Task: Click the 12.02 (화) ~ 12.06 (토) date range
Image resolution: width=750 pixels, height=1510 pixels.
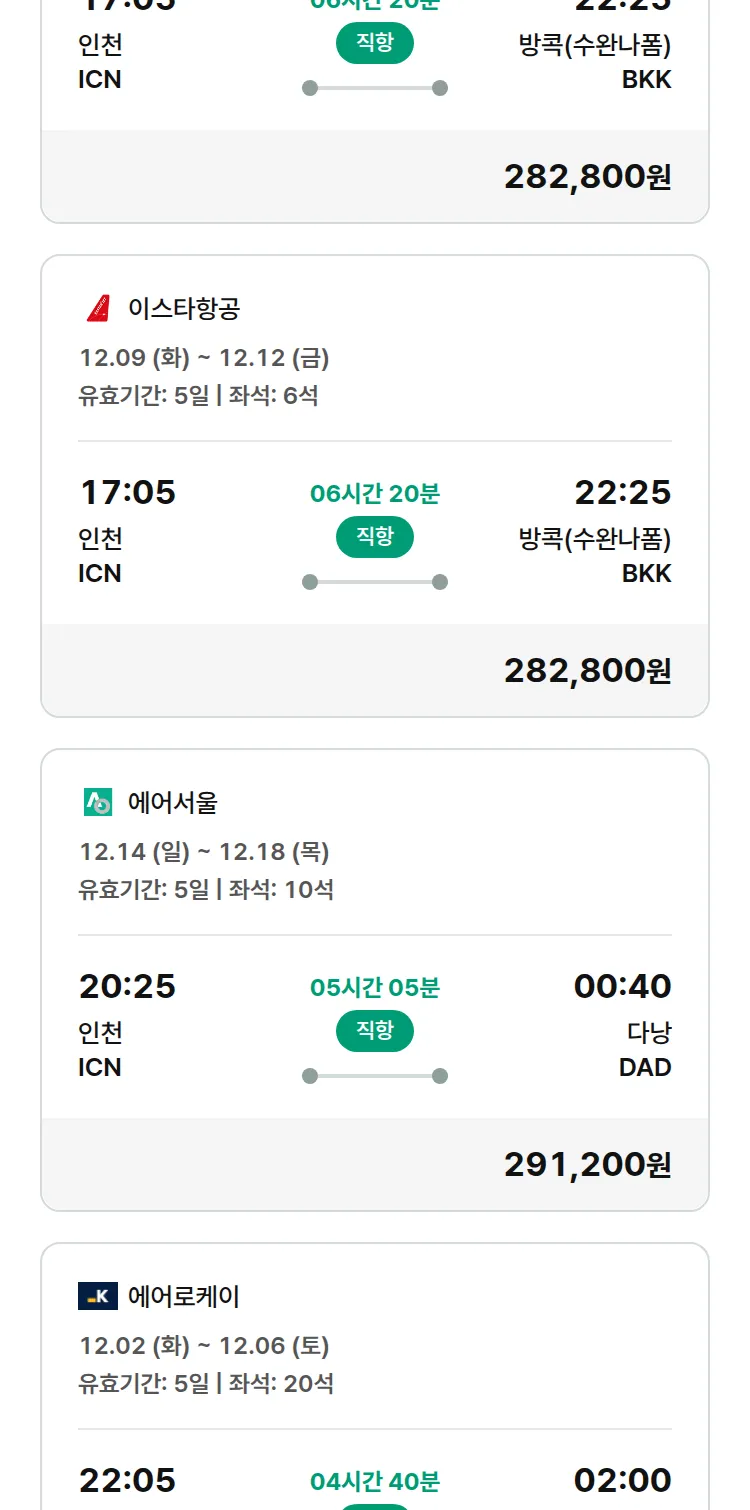Action: (204, 1346)
